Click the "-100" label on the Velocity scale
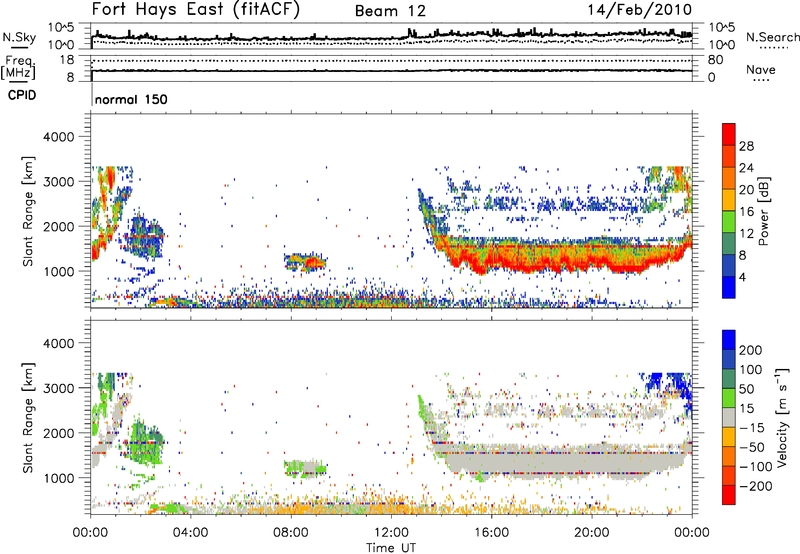 click(755, 467)
